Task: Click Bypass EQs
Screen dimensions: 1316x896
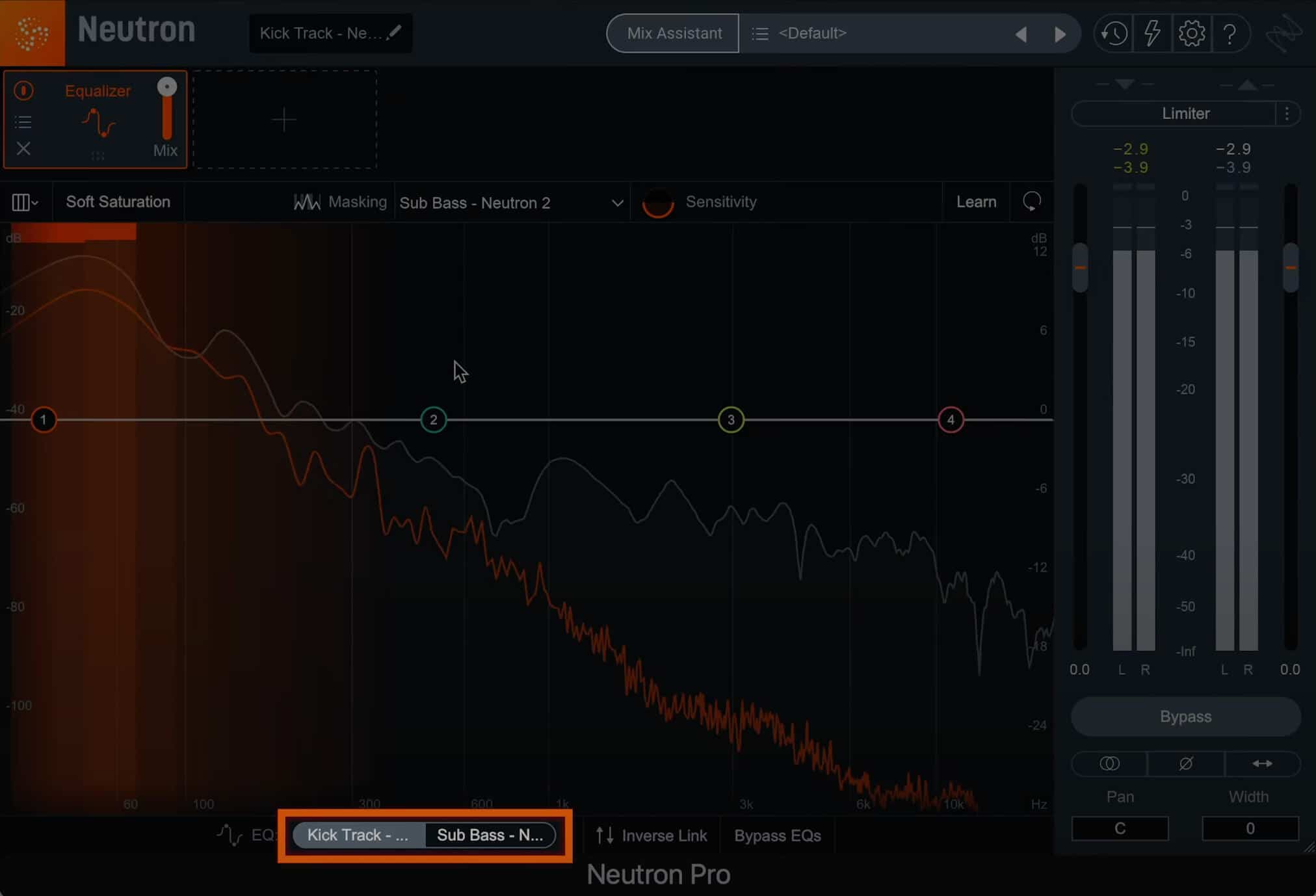Action: pyautogui.click(x=778, y=836)
